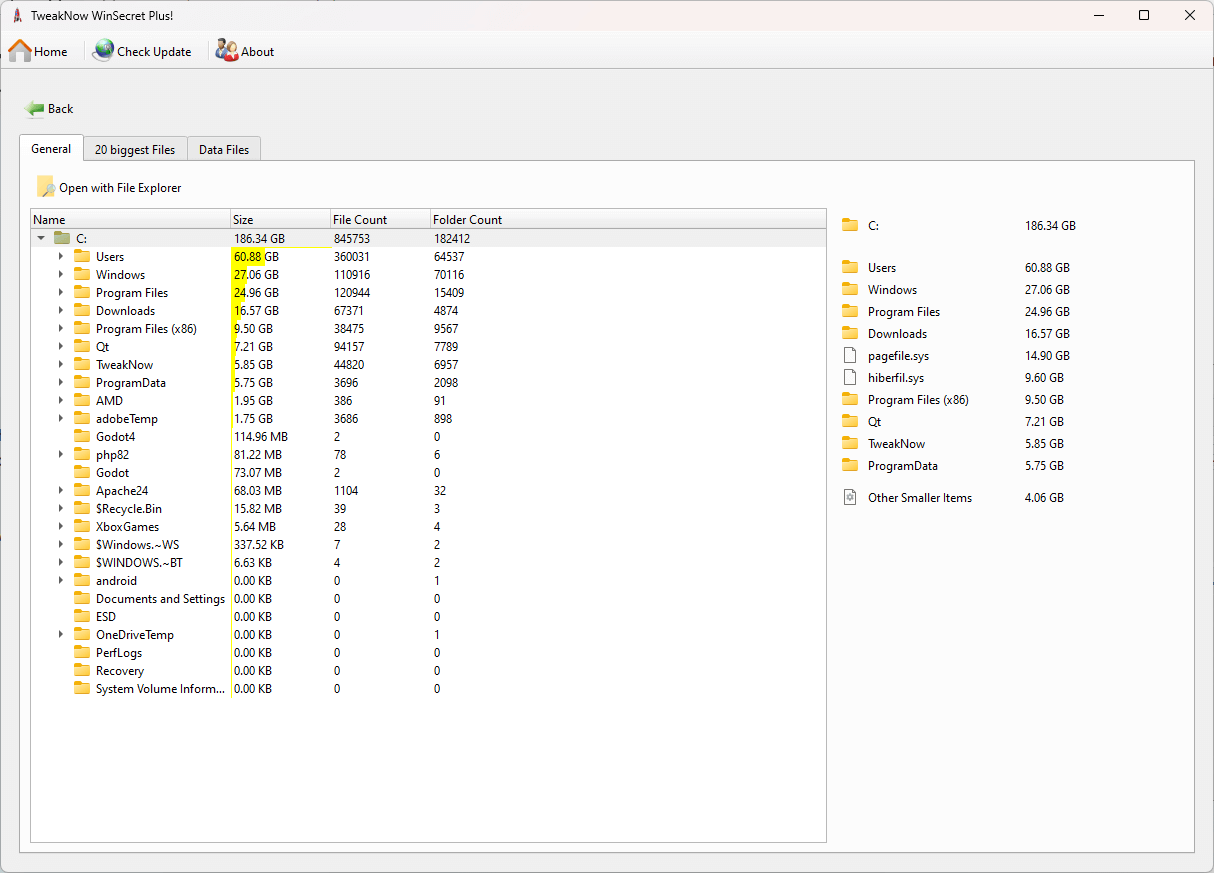Collapse the C: drive tree node
Viewport: 1214px width, 873px height.
(40, 238)
